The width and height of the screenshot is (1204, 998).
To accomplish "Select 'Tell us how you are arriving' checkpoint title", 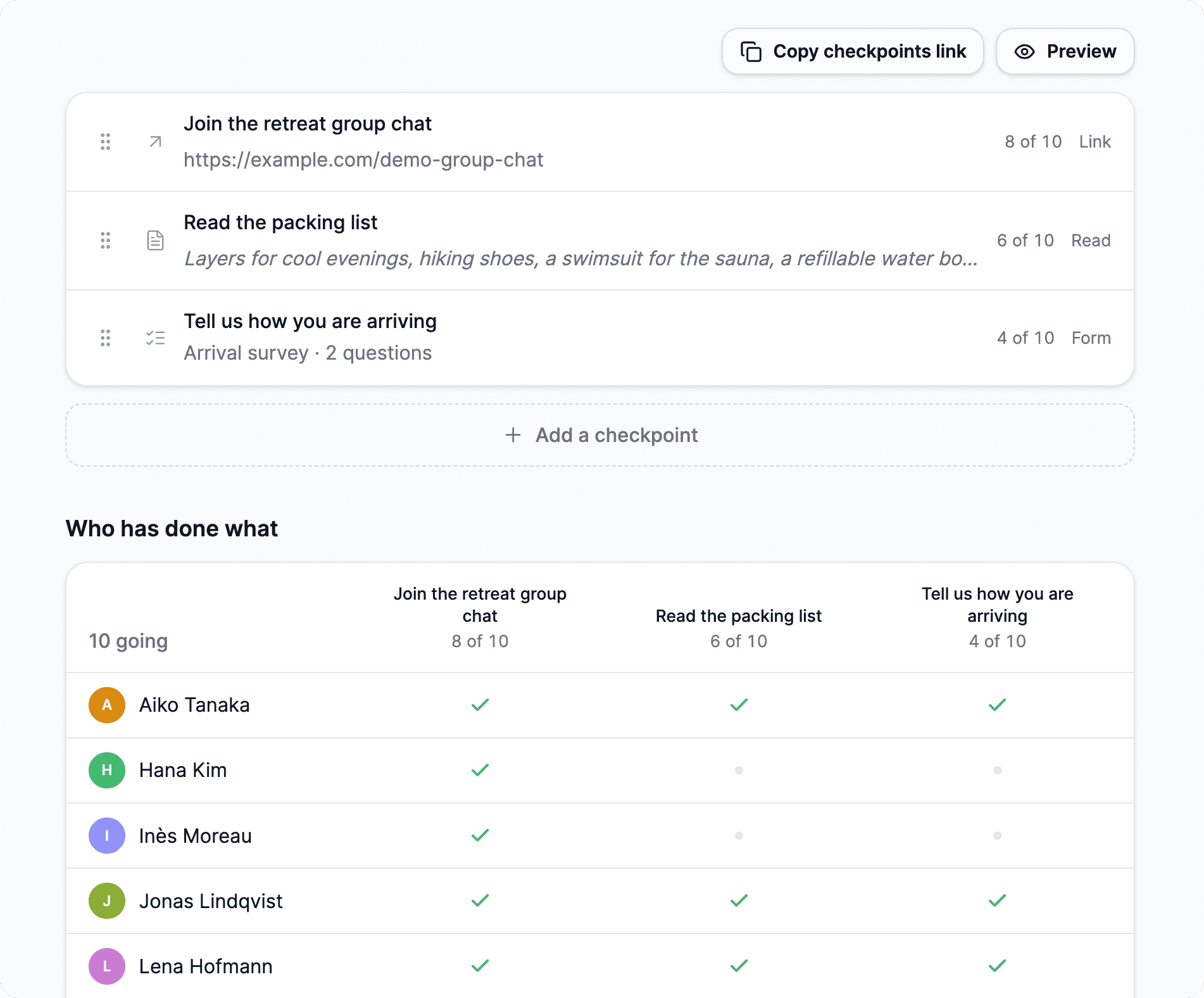I will point(310,322).
